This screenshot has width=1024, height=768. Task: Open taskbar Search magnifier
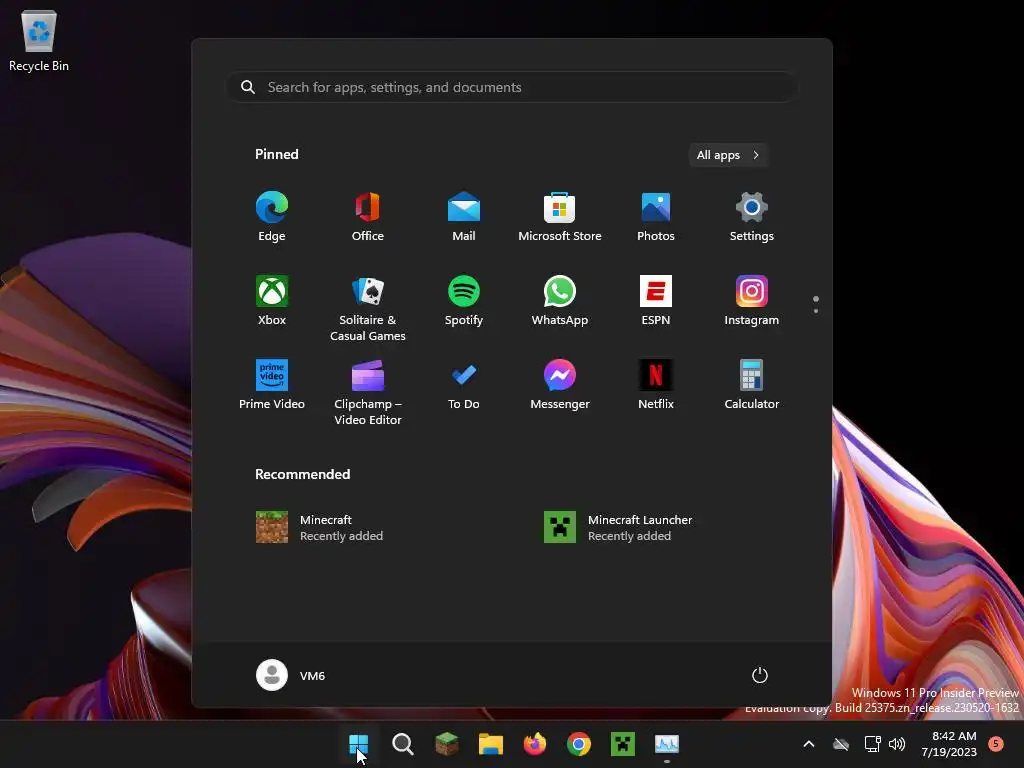tap(403, 744)
